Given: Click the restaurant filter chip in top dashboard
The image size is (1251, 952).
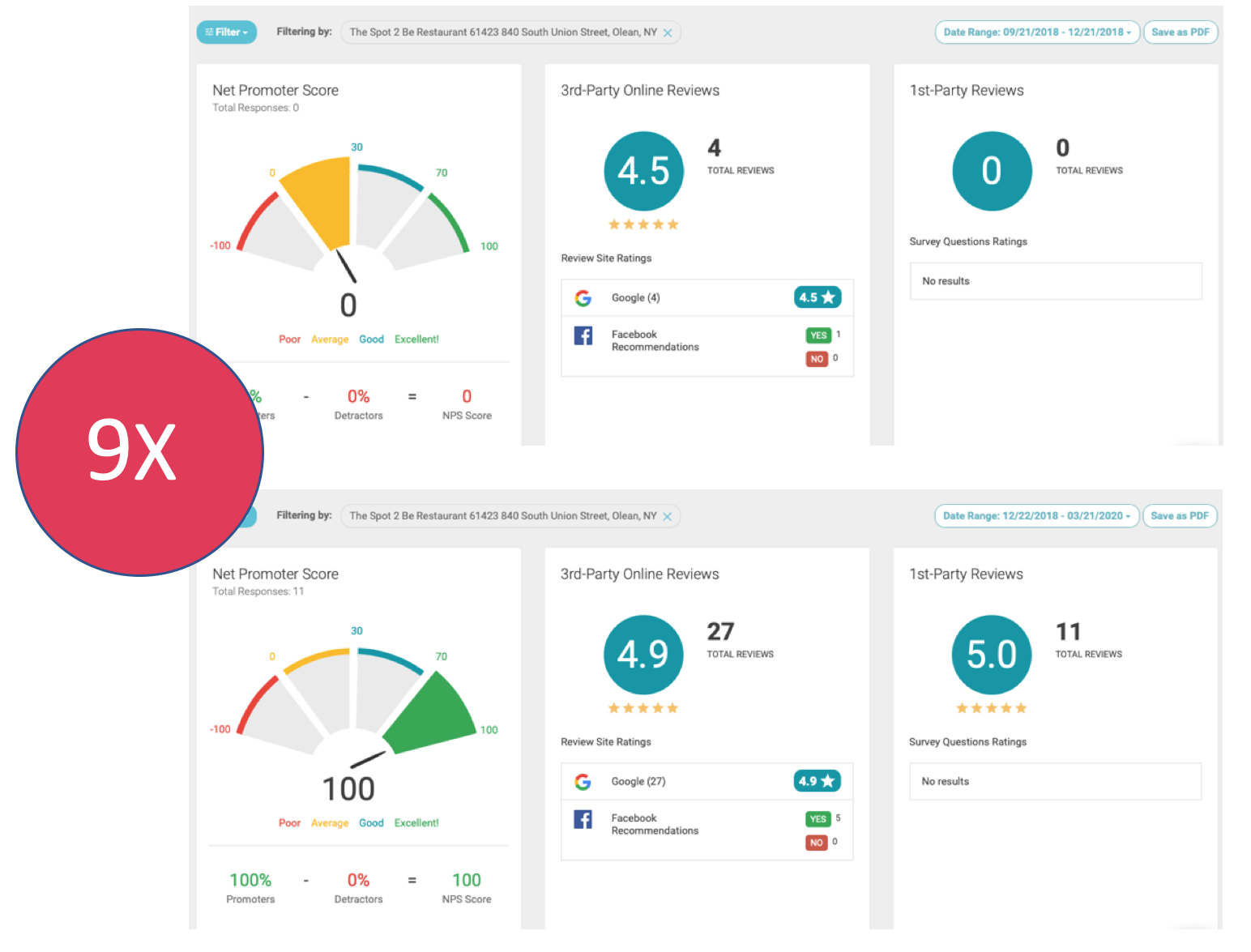Looking at the screenshot, I should (510, 32).
